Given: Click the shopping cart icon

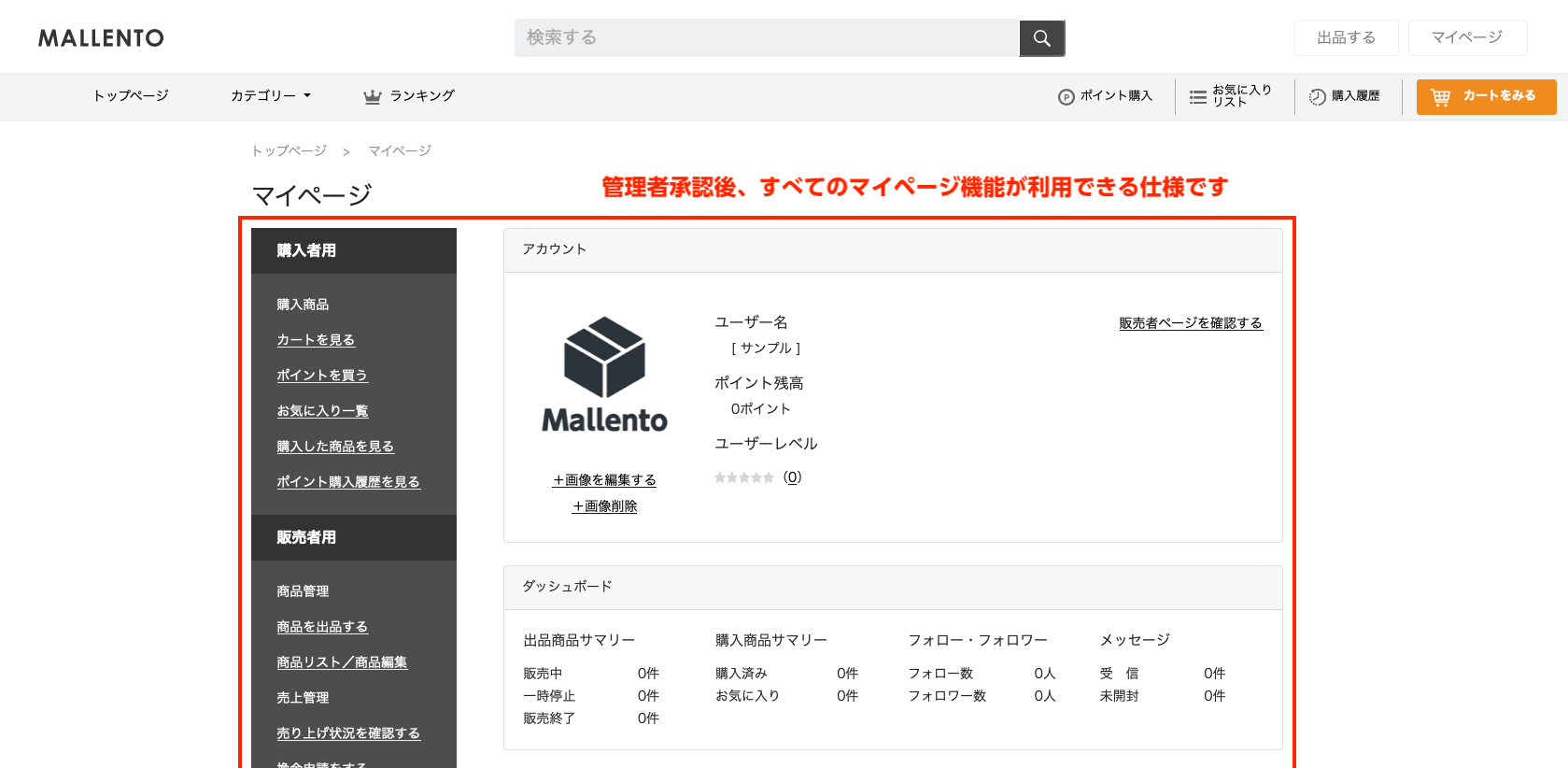Looking at the screenshot, I should (1440, 97).
